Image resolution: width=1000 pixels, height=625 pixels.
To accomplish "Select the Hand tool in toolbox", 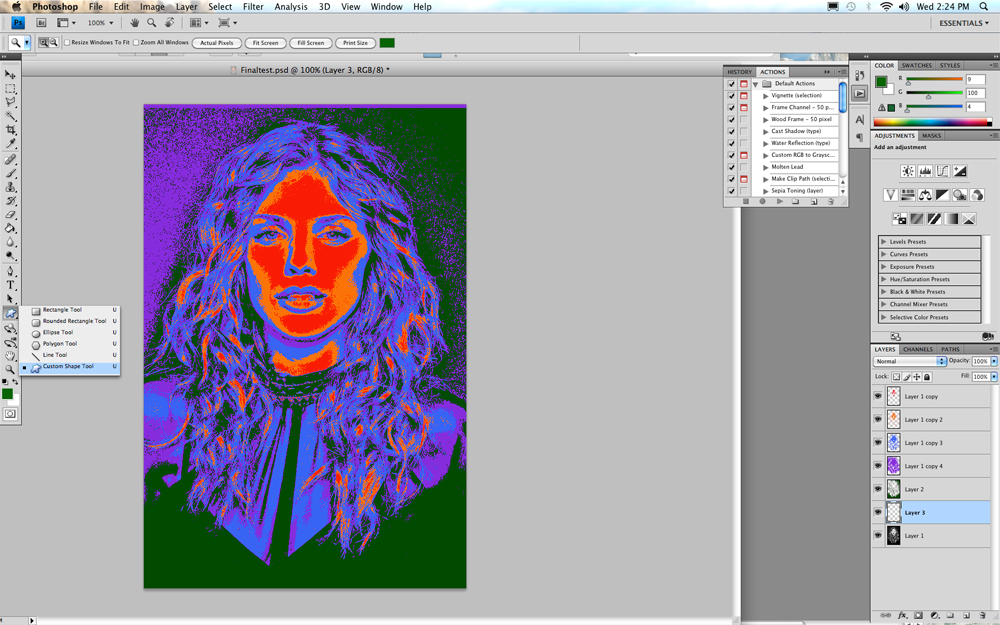I will click(10, 356).
